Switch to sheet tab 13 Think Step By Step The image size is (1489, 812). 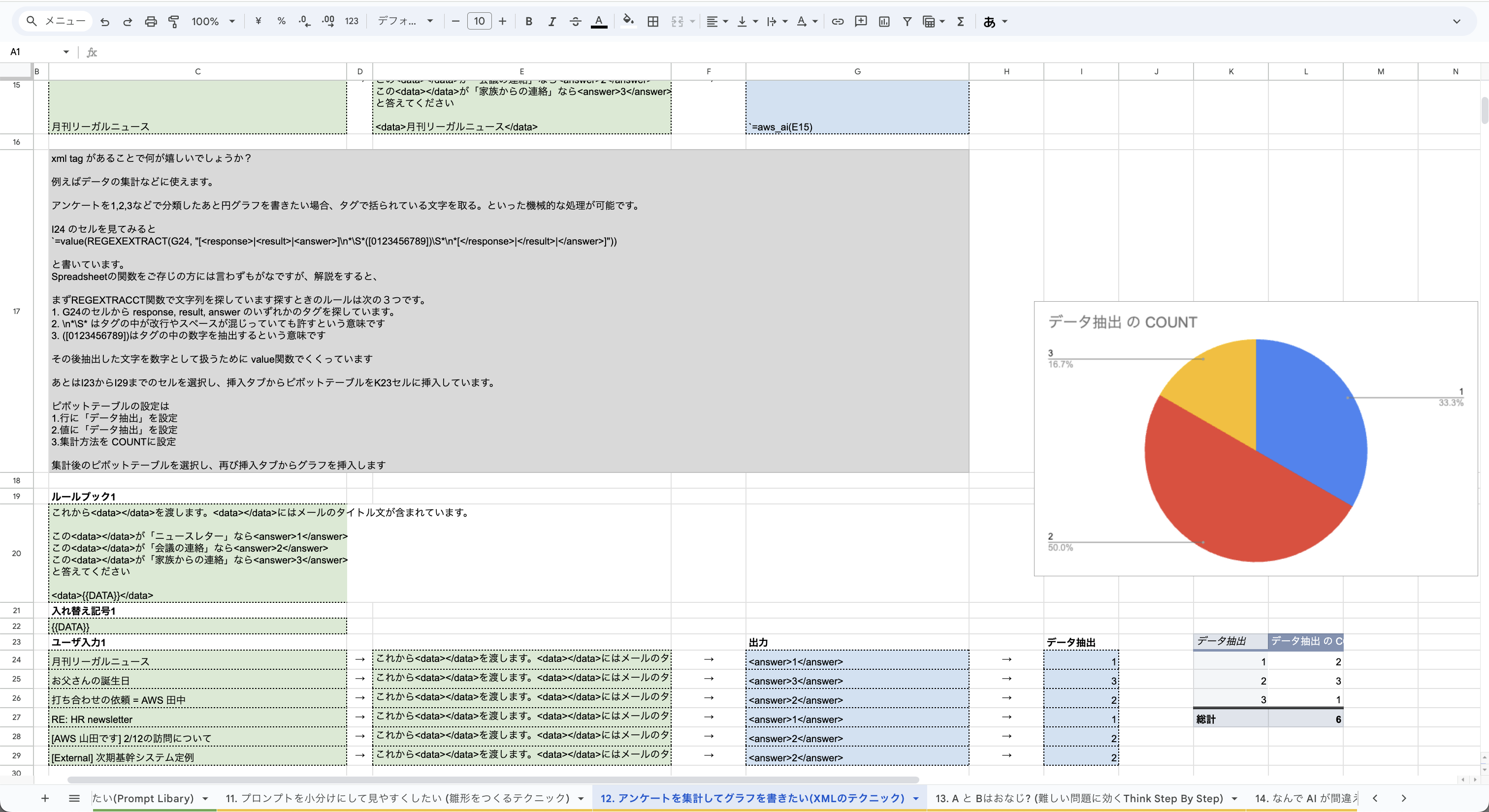point(1079,798)
